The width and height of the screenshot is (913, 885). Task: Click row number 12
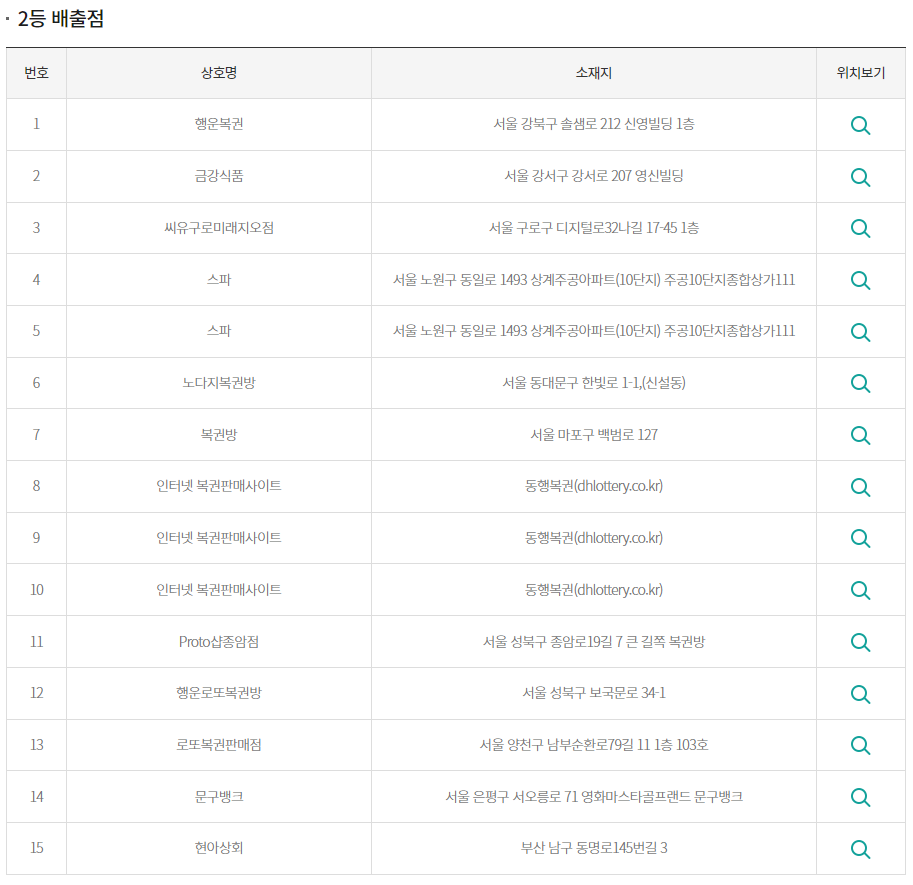[x=37, y=693]
